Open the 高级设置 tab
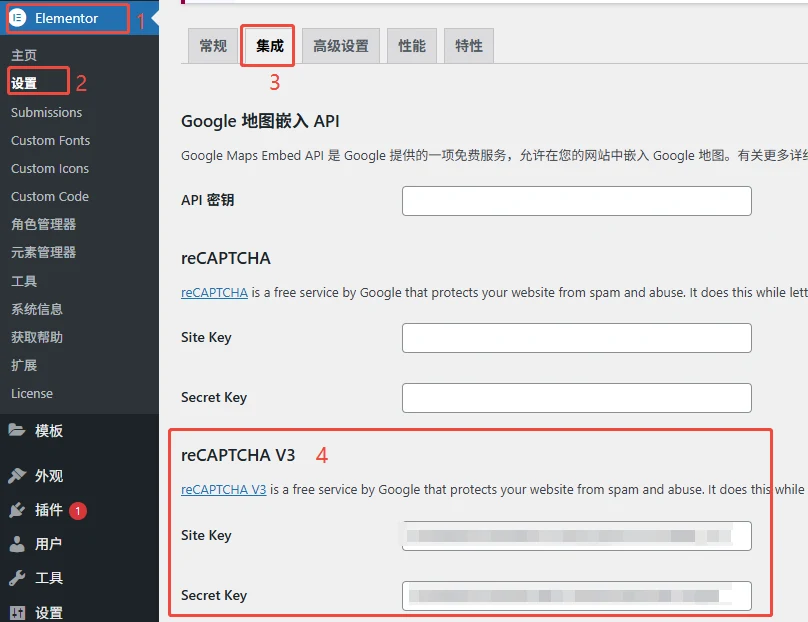 [x=341, y=46]
